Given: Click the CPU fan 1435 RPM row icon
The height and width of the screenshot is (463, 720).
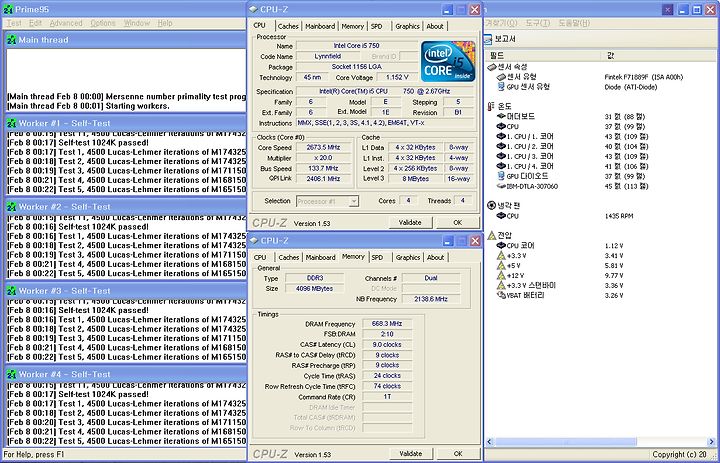Looking at the screenshot, I should (x=501, y=216).
